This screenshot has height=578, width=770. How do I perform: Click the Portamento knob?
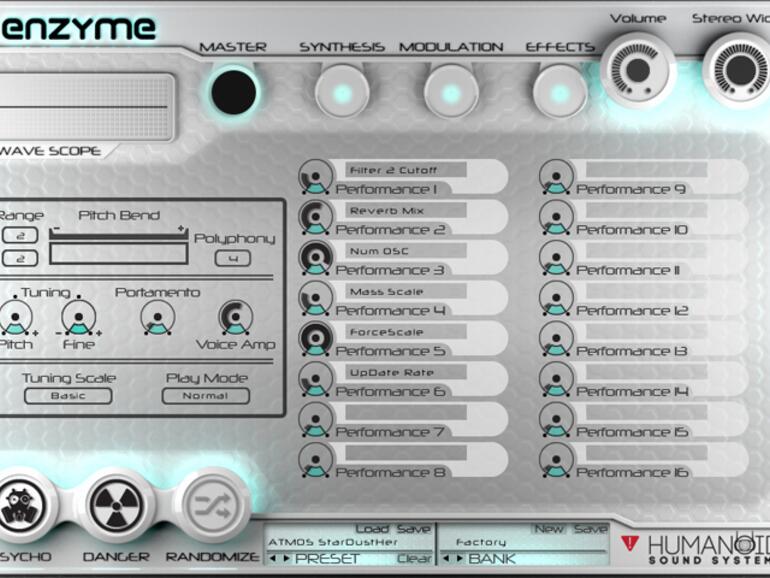click(158, 318)
